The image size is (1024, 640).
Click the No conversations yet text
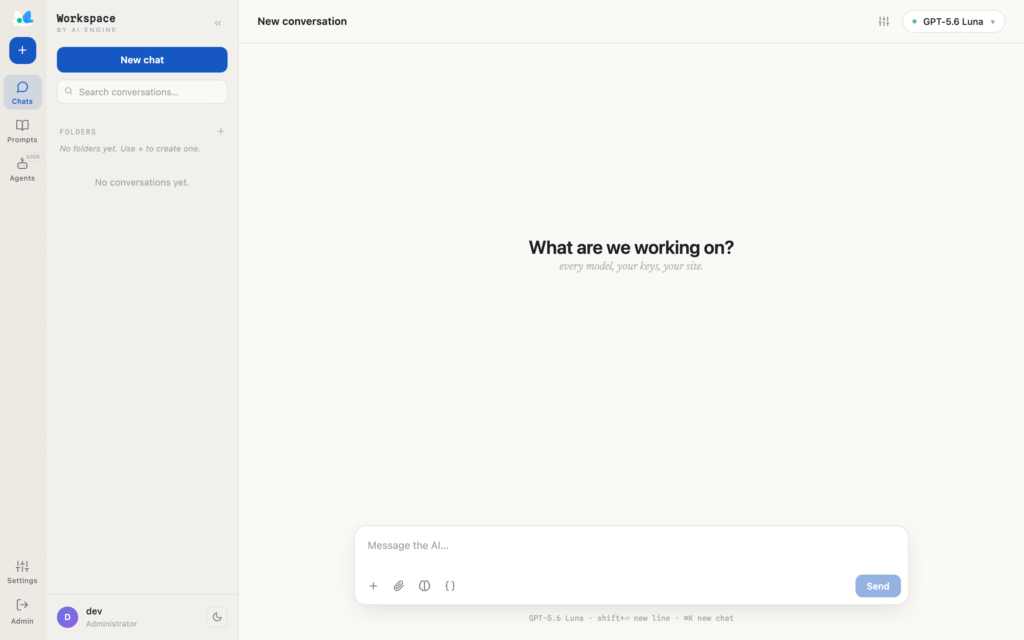(x=142, y=182)
